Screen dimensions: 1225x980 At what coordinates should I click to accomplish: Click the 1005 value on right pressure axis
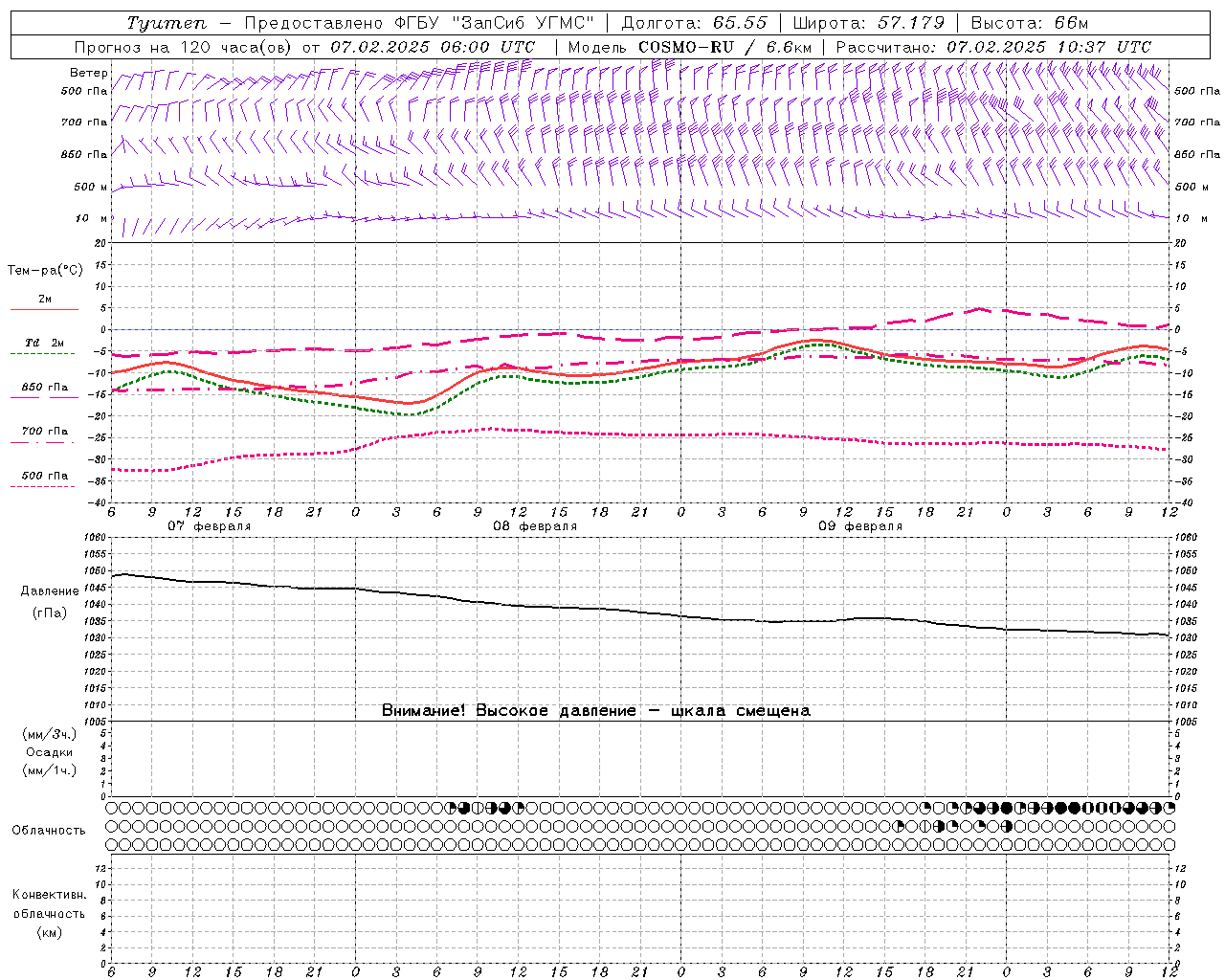[1186, 722]
